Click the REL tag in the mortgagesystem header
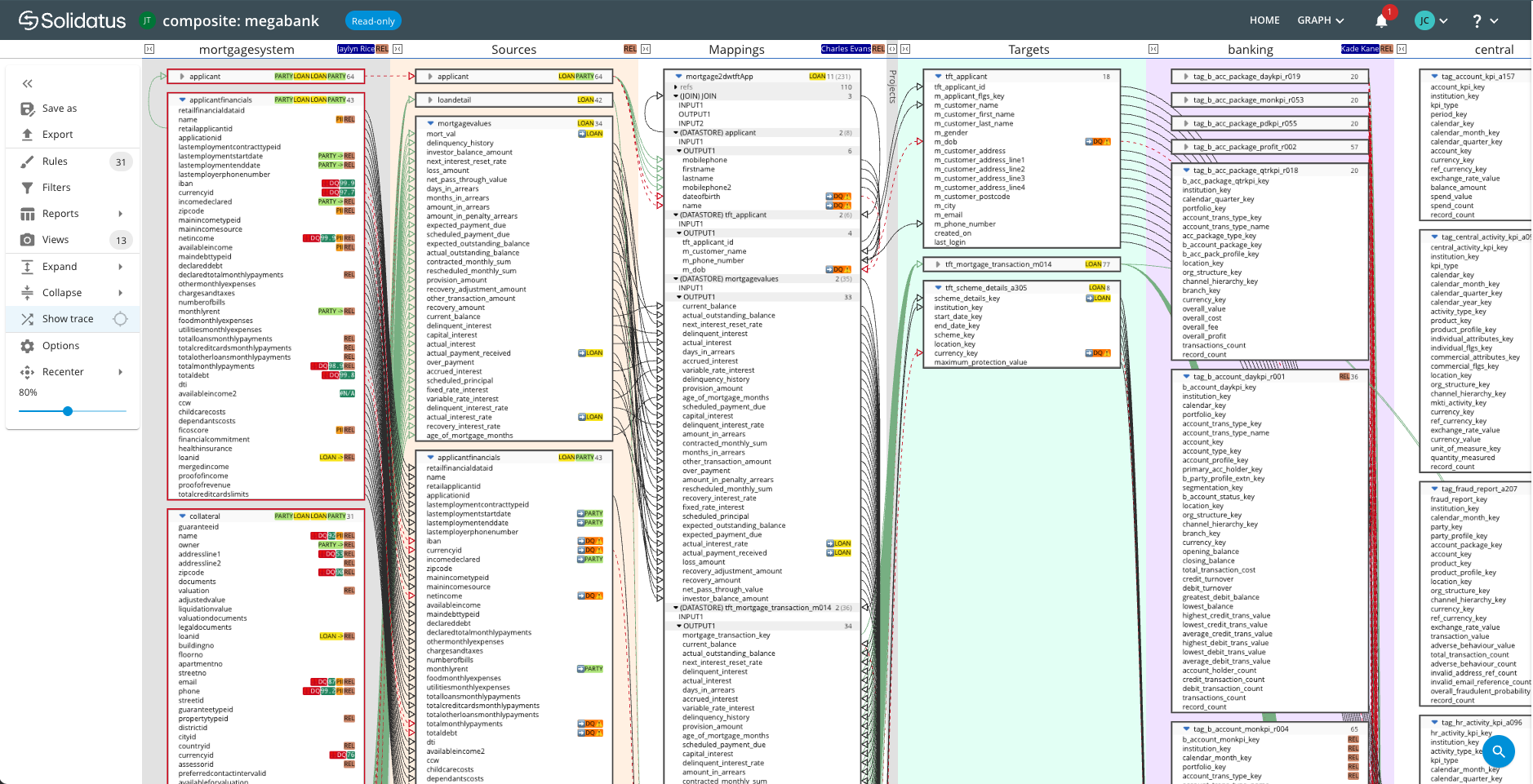Viewport: 1533px width, 784px height. 382,49
